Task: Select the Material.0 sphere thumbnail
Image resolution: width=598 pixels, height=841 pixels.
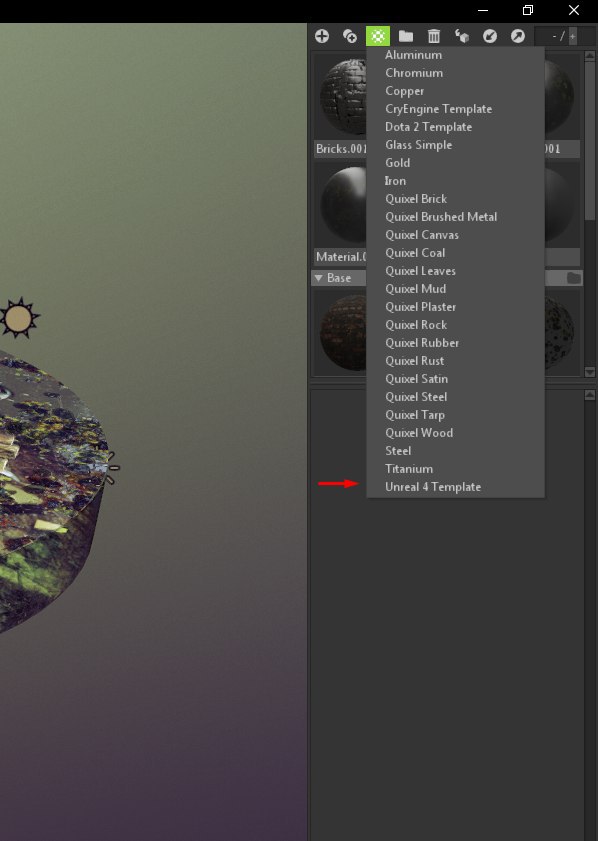Action: pyautogui.click(x=343, y=204)
